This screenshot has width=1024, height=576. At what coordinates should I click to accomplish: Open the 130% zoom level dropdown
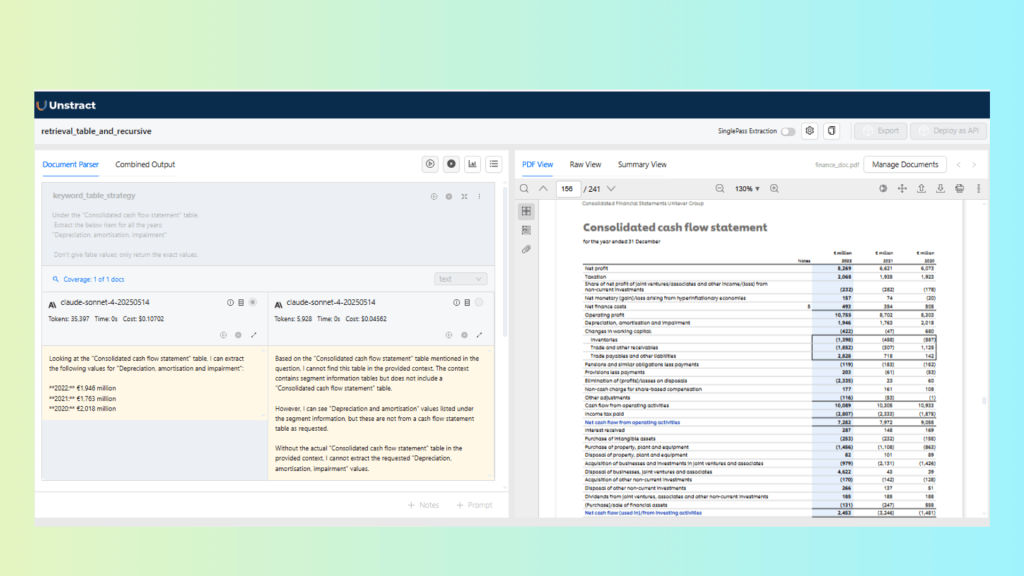coord(749,188)
